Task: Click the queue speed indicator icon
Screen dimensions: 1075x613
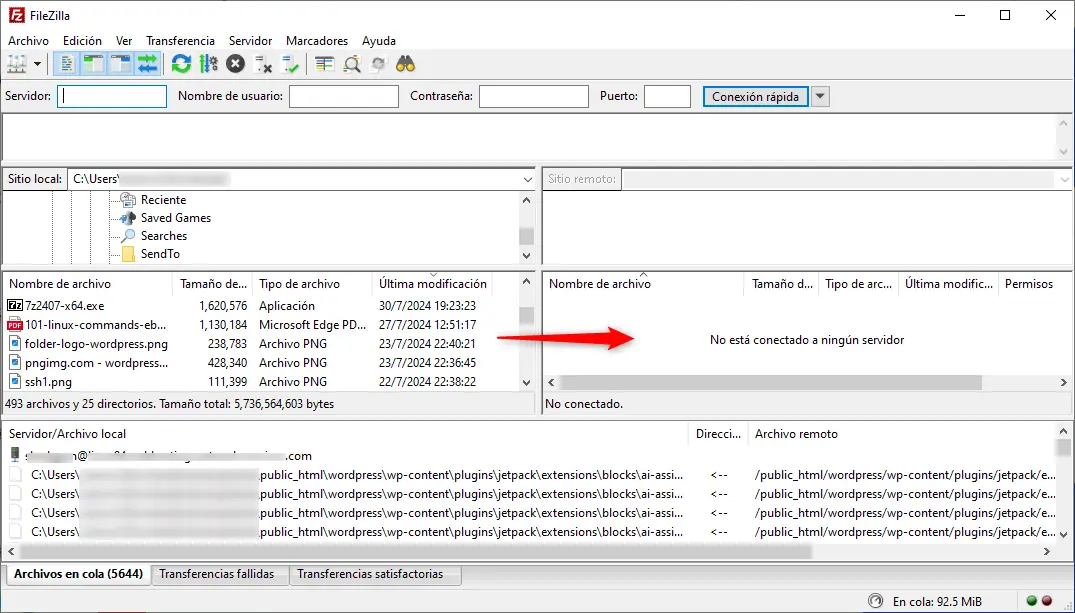Action: click(x=875, y=601)
